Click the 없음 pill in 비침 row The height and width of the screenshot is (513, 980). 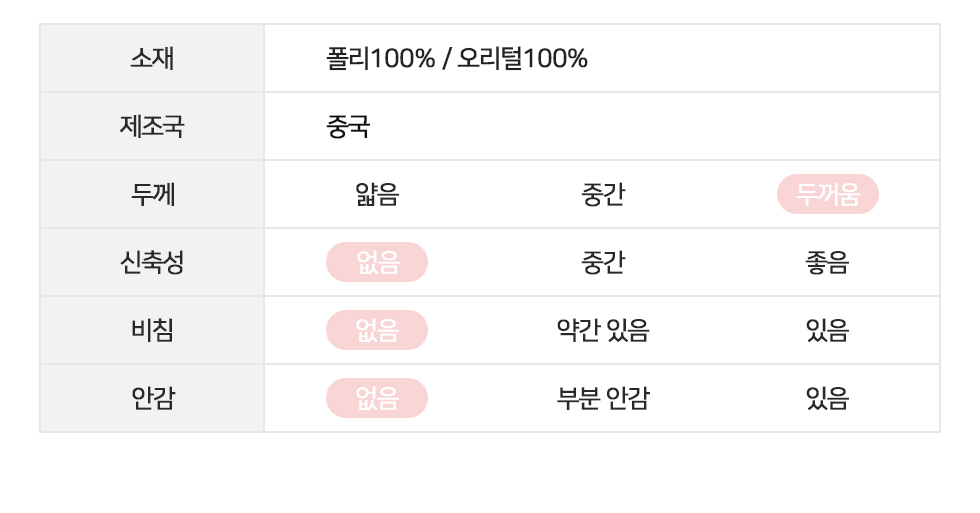click(377, 331)
